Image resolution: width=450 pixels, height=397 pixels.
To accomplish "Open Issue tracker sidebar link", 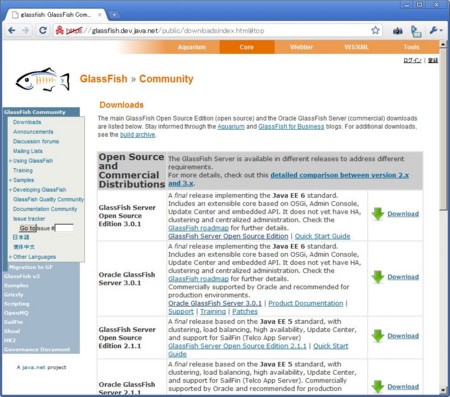I will 29,219.
